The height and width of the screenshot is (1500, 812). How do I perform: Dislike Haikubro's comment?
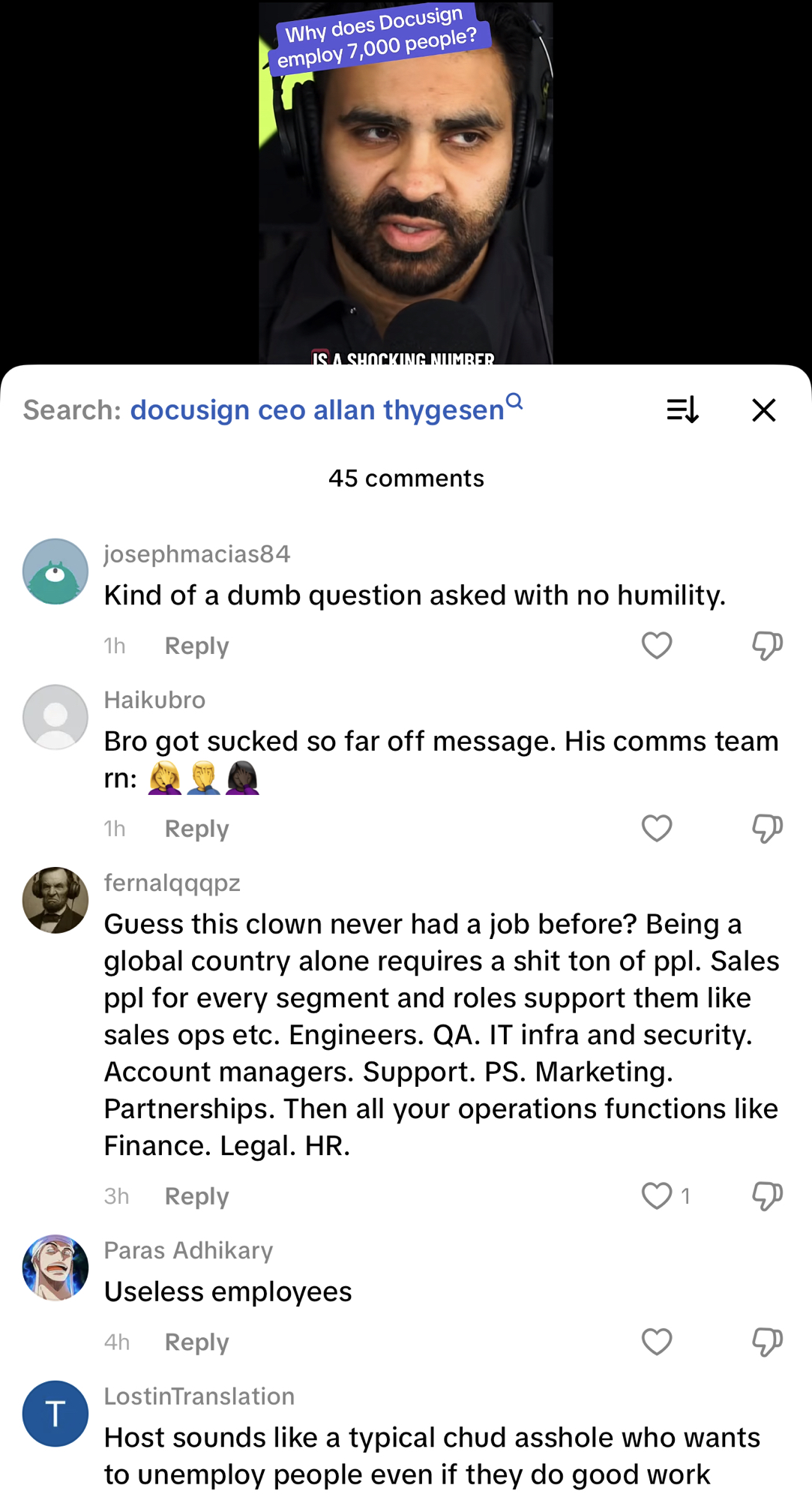(767, 829)
